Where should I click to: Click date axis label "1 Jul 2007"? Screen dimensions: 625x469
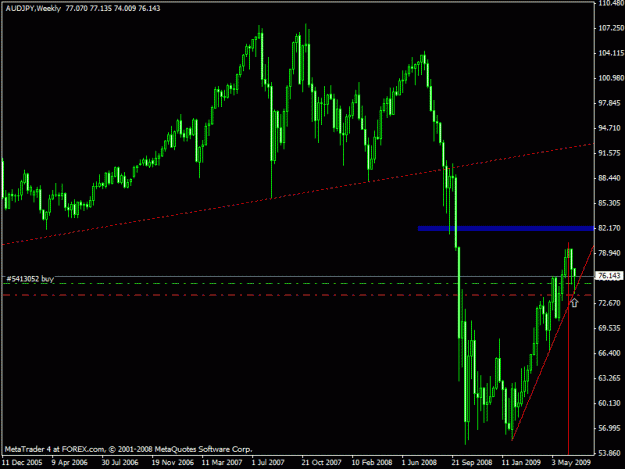pos(268,463)
